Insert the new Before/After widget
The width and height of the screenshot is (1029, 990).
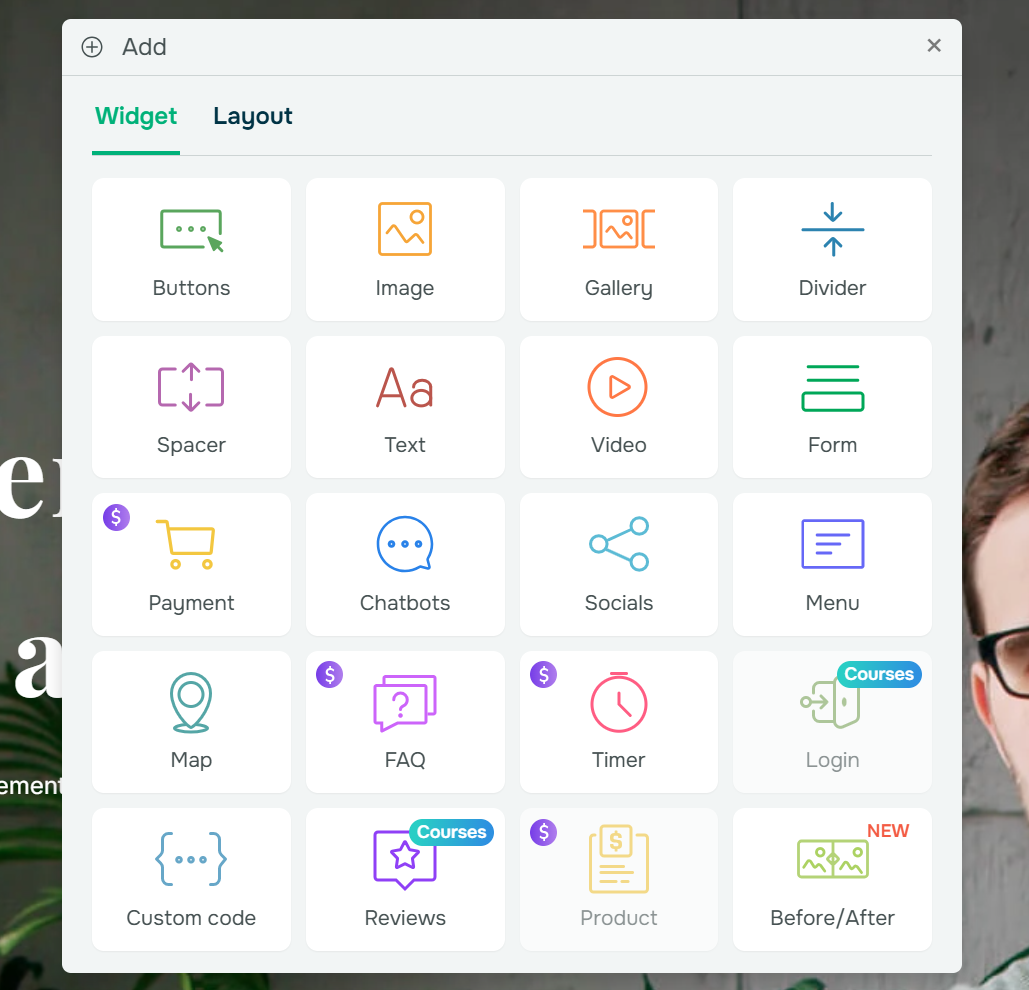click(832, 879)
